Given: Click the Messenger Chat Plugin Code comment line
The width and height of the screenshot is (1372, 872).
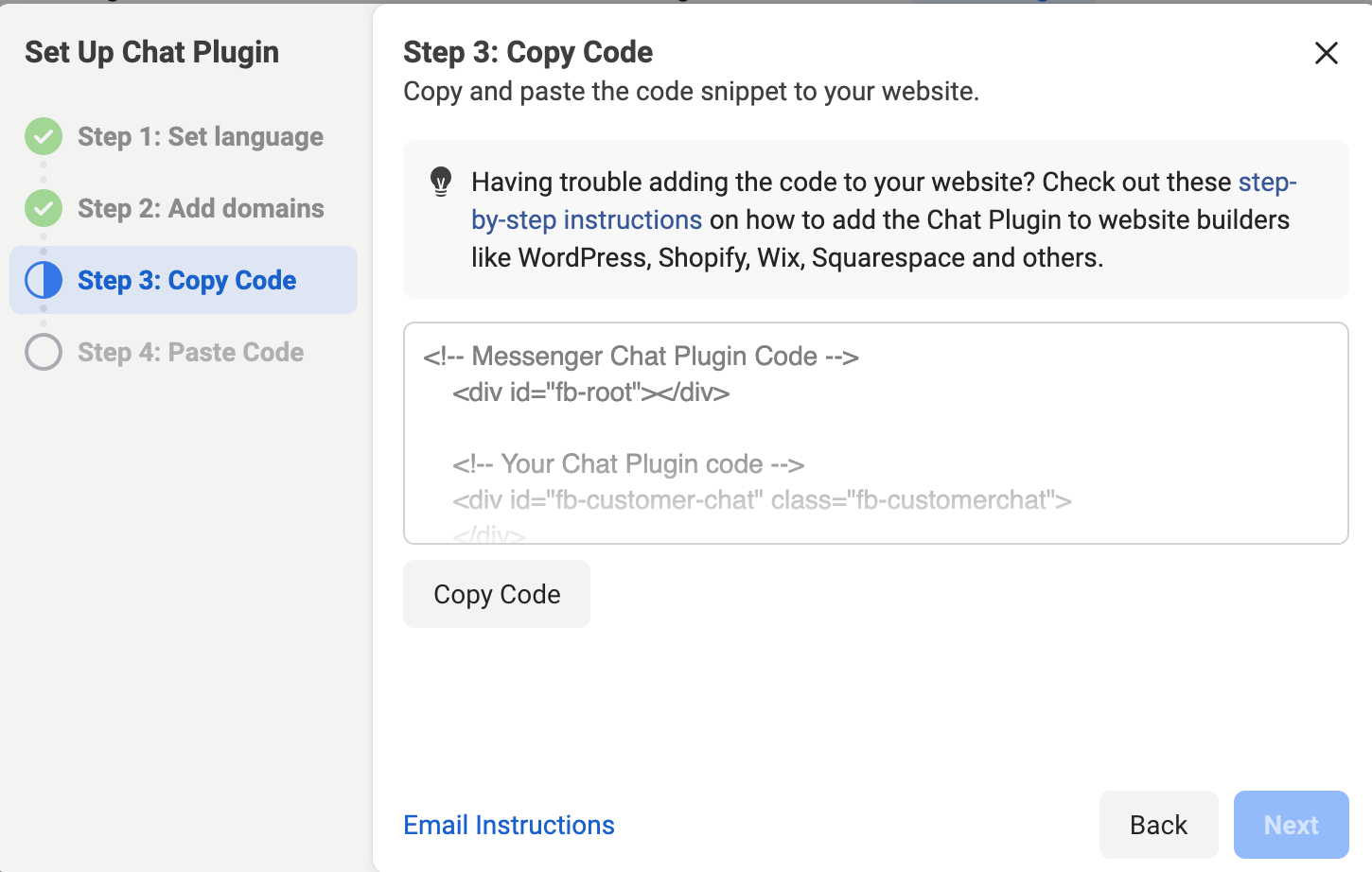Looking at the screenshot, I should click(642, 357).
